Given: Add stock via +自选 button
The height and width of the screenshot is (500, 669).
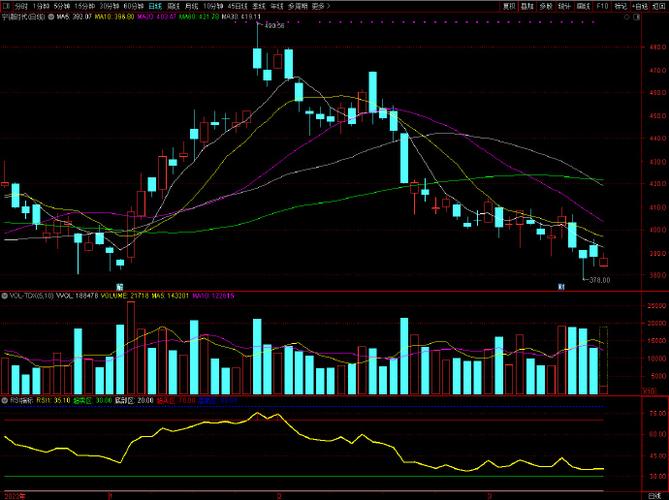Looking at the screenshot, I should (x=639, y=5).
